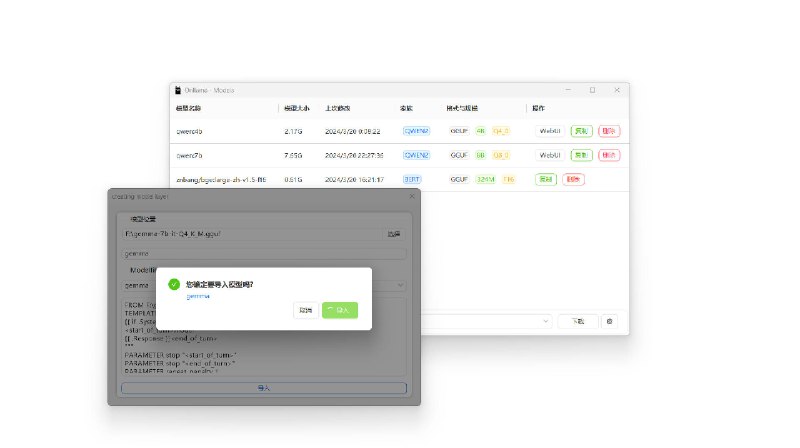Image resolution: width=800 pixels, height=448 pixels.
Task: Click the green checkmark icon in the confirmation dialog
Action: pyautogui.click(x=174, y=285)
